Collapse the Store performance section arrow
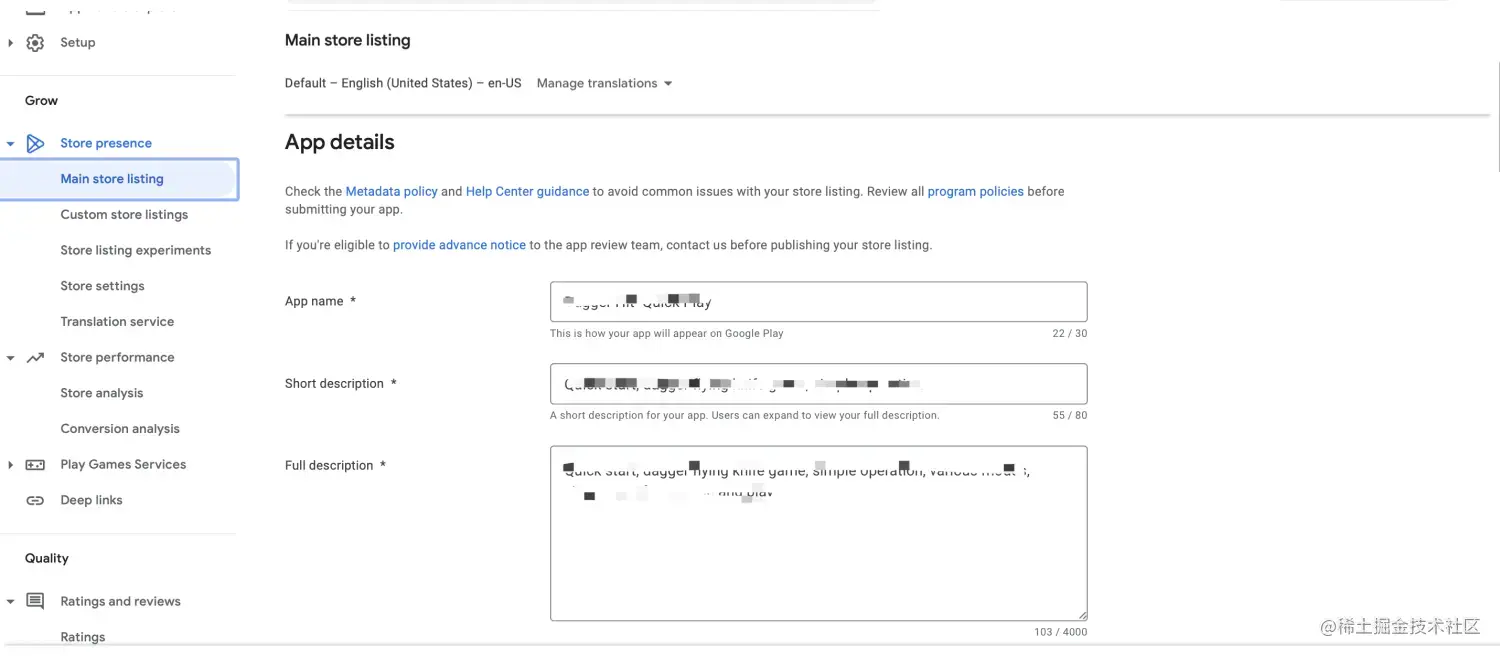 pos(10,358)
